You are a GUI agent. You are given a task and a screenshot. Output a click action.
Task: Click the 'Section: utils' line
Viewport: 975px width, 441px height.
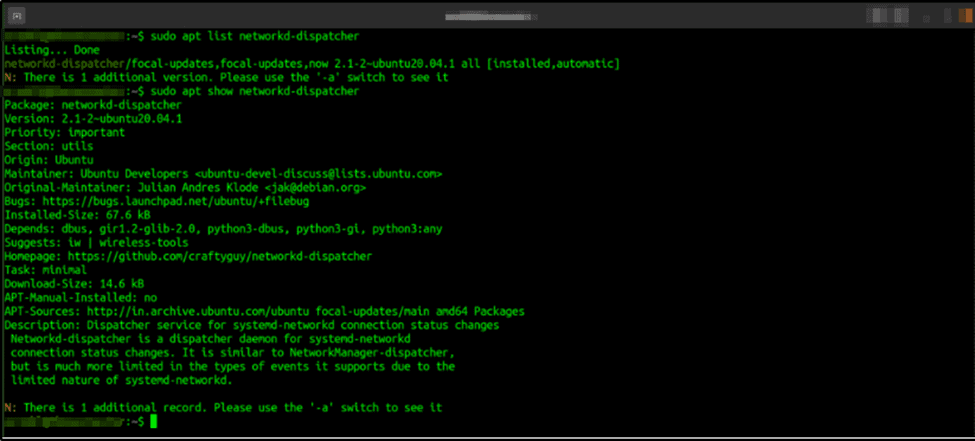point(49,146)
